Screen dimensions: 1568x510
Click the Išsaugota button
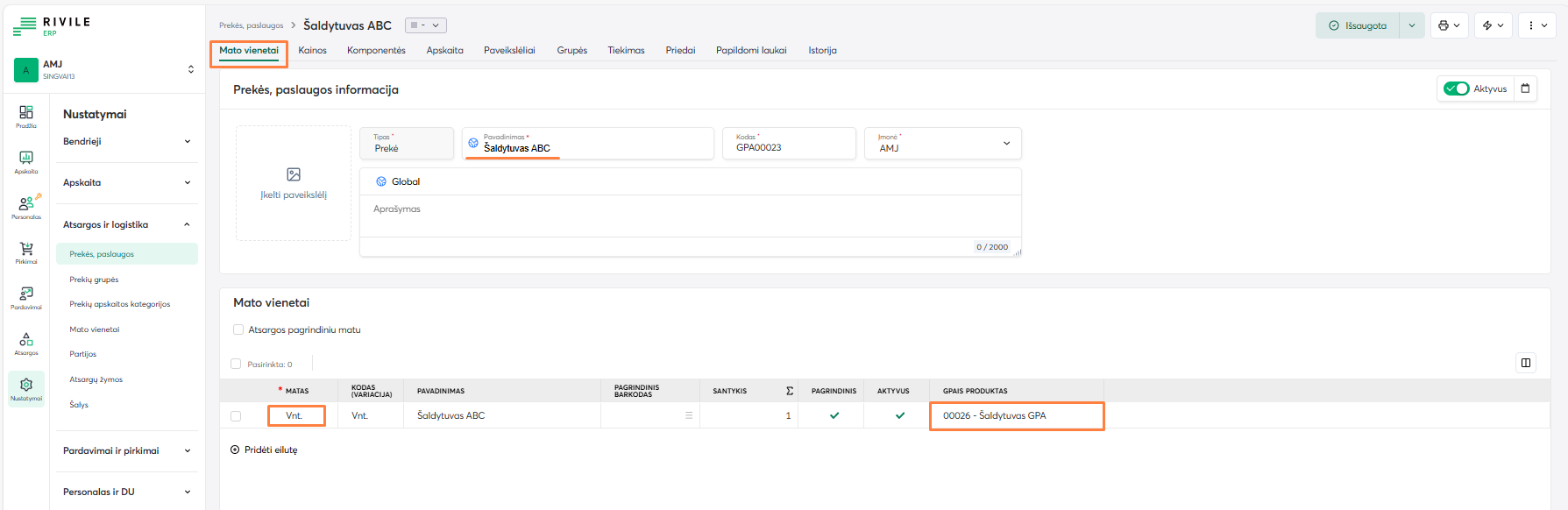pos(1358,25)
